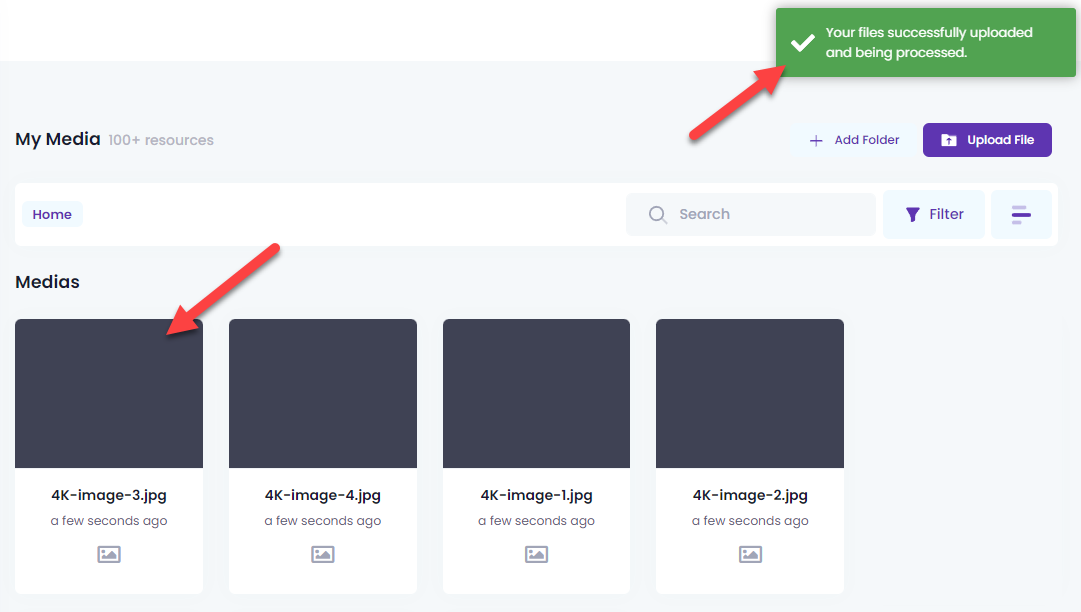This screenshot has height=612, width=1081.
Task: Click the My Media heading
Action: click(x=58, y=139)
